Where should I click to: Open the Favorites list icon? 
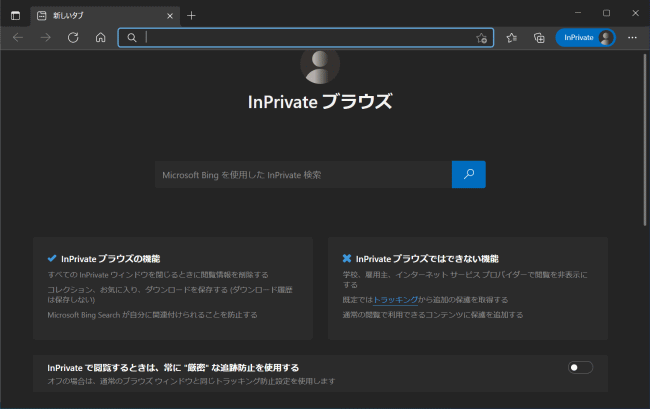pos(512,38)
